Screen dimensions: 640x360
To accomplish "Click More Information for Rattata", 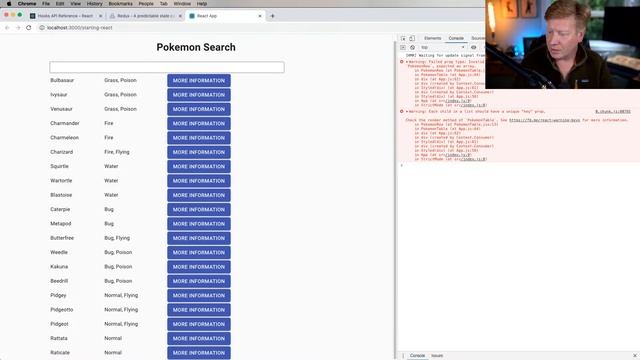I will 199,338.
